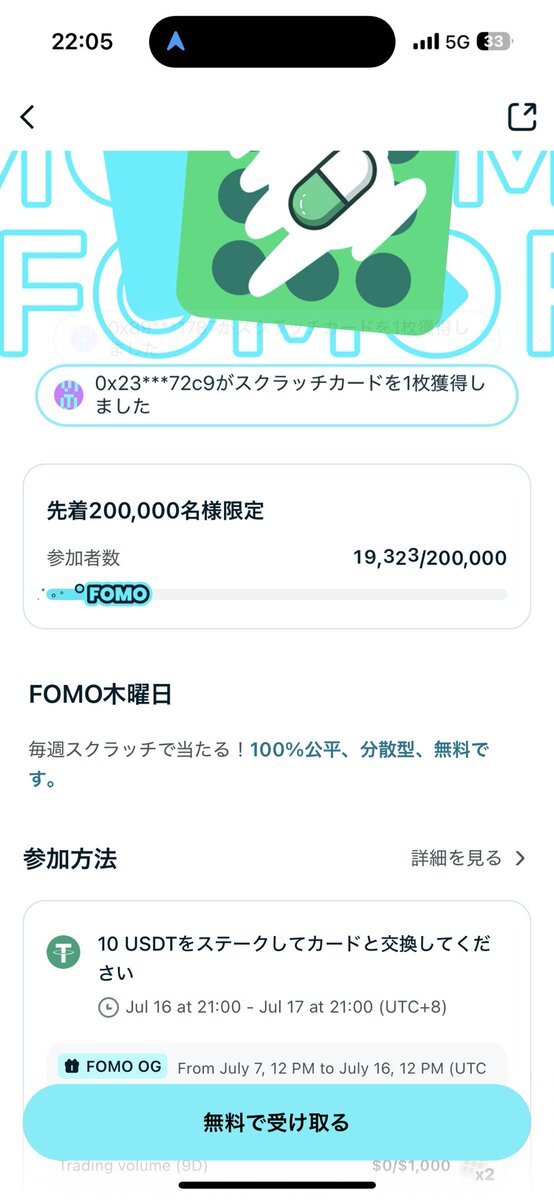
Task: Tap the 先着200,000名様限定 card
Action: (277, 546)
